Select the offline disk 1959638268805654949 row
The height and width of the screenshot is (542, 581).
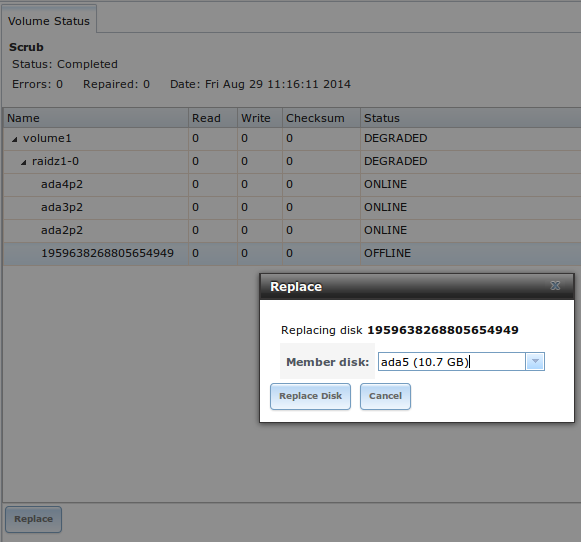(x=292, y=253)
